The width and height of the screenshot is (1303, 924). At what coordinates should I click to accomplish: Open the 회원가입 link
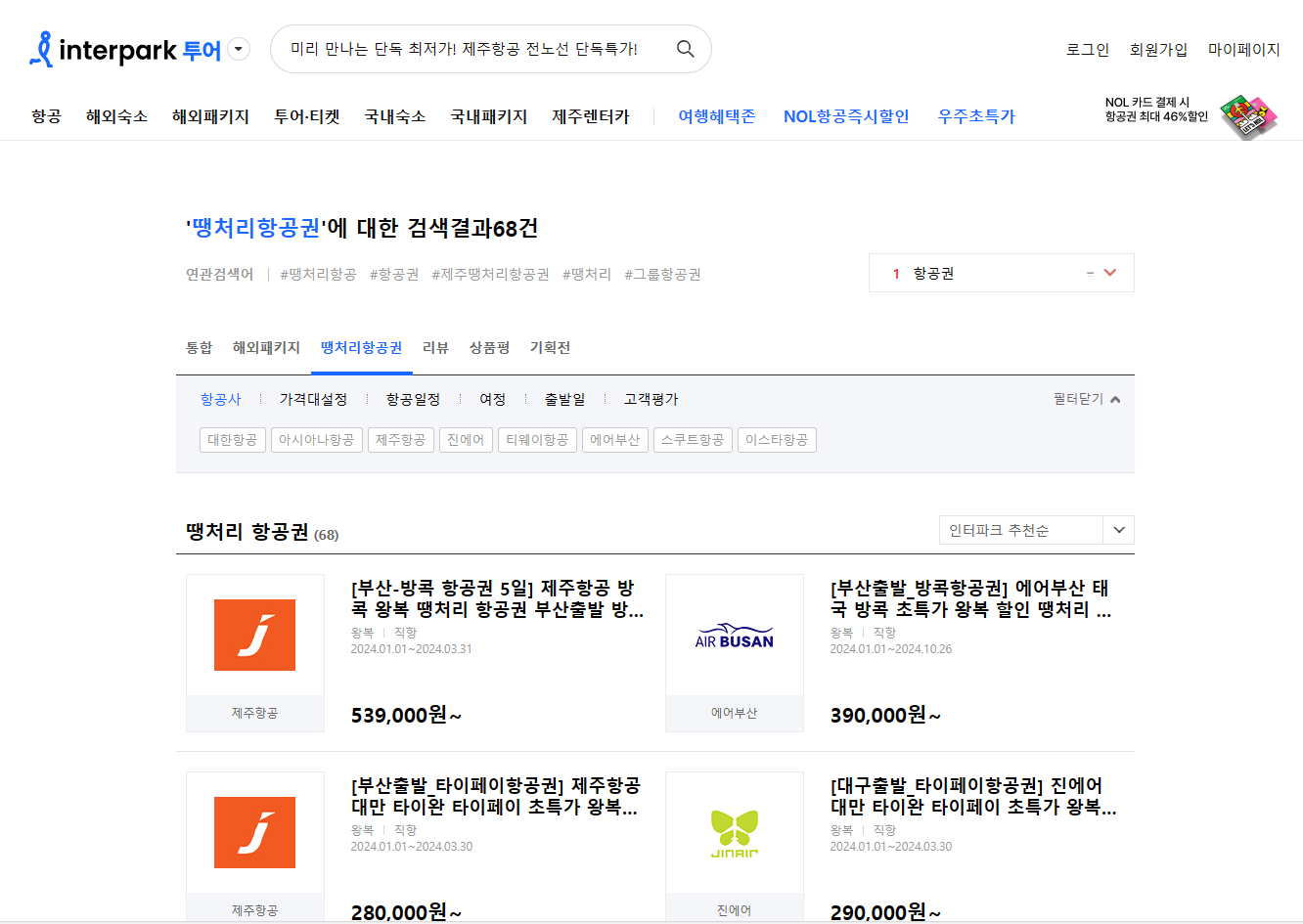click(1158, 50)
